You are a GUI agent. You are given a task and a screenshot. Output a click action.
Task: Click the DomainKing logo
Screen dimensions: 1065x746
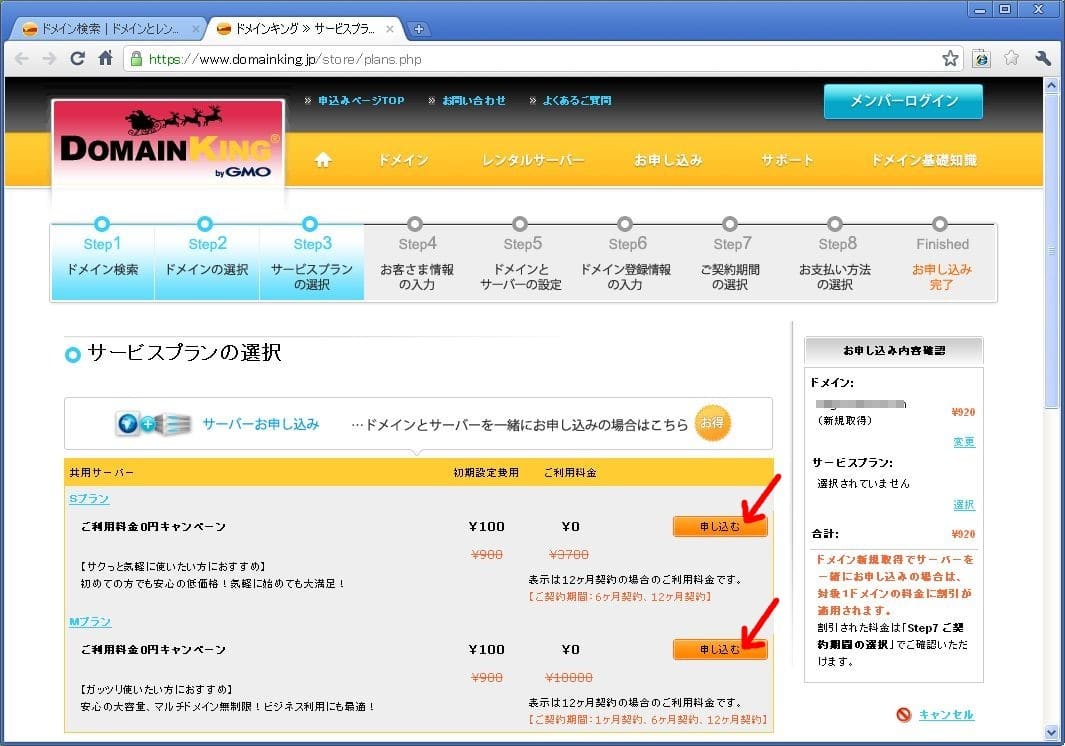168,148
